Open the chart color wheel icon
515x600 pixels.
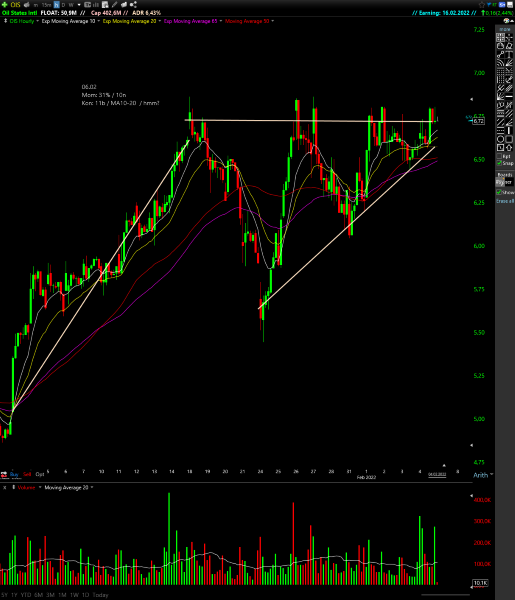(507, 21)
